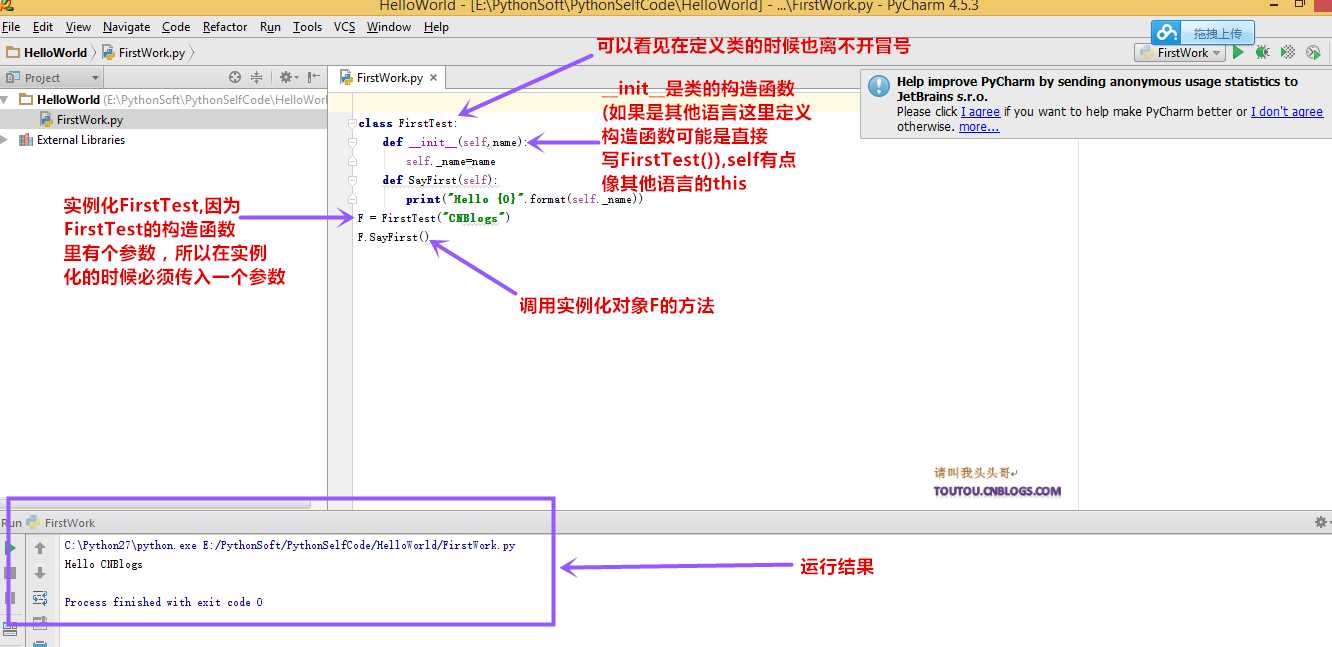Viewport: 1332px width, 647px height.
Task: Open the Run menu
Action: click(270, 27)
